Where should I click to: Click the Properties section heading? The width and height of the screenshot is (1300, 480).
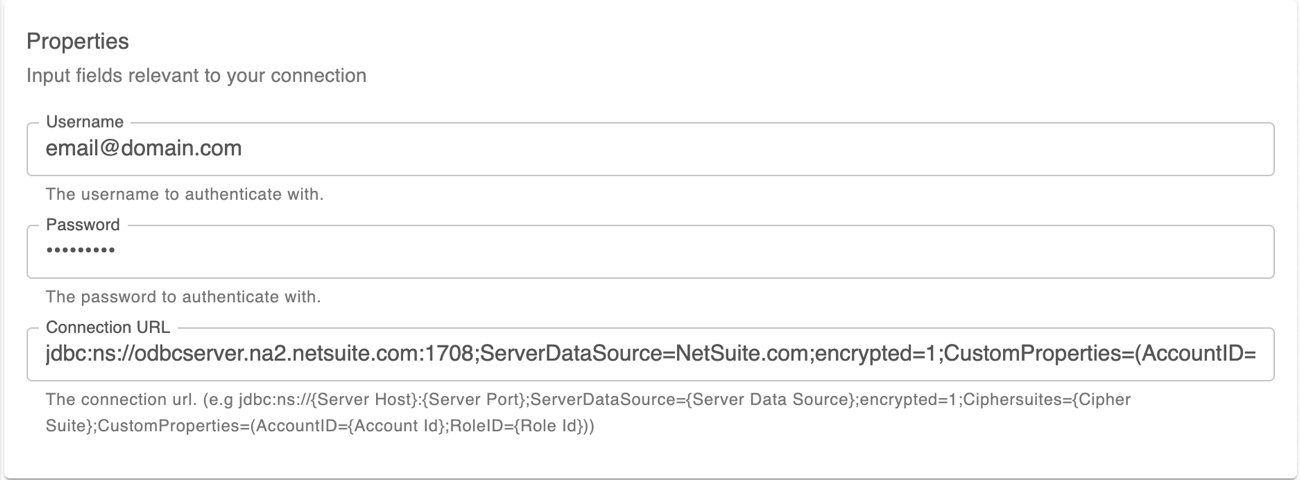[x=78, y=43]
